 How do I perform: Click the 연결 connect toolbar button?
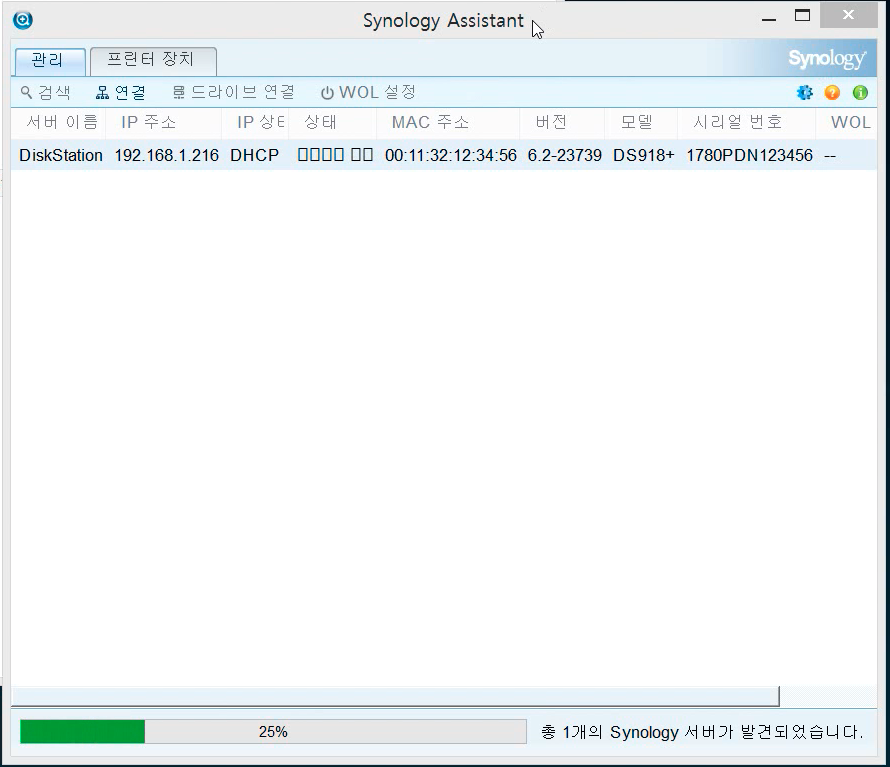click(x=121, y=93)
